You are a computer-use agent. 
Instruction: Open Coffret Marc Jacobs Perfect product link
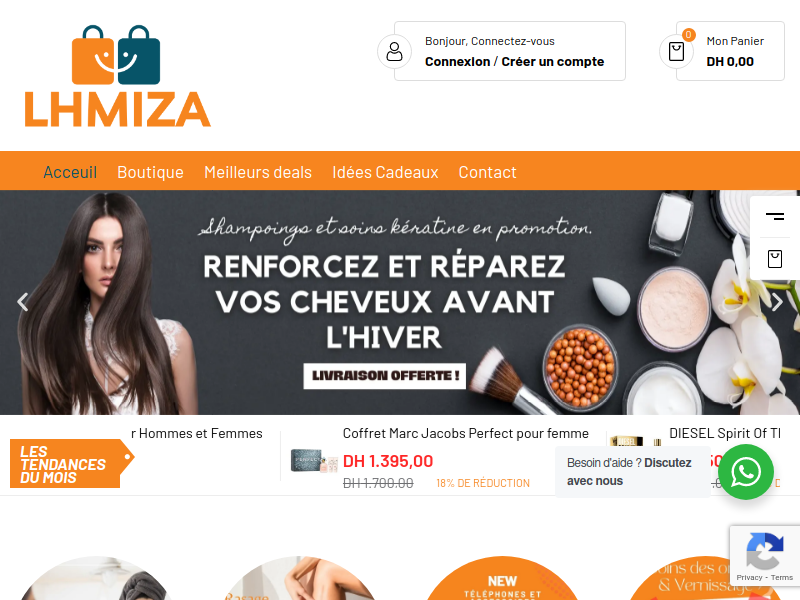click(x=465, y=434)
